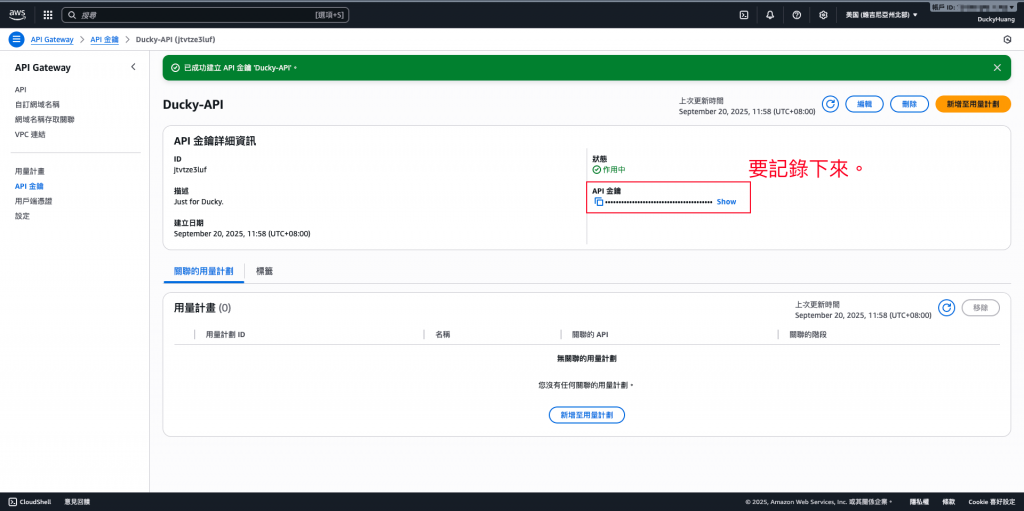Open 用量計畫 in the sidebar
The width and height of the screenshot is (1024, 511).
[x=29, y=171]
